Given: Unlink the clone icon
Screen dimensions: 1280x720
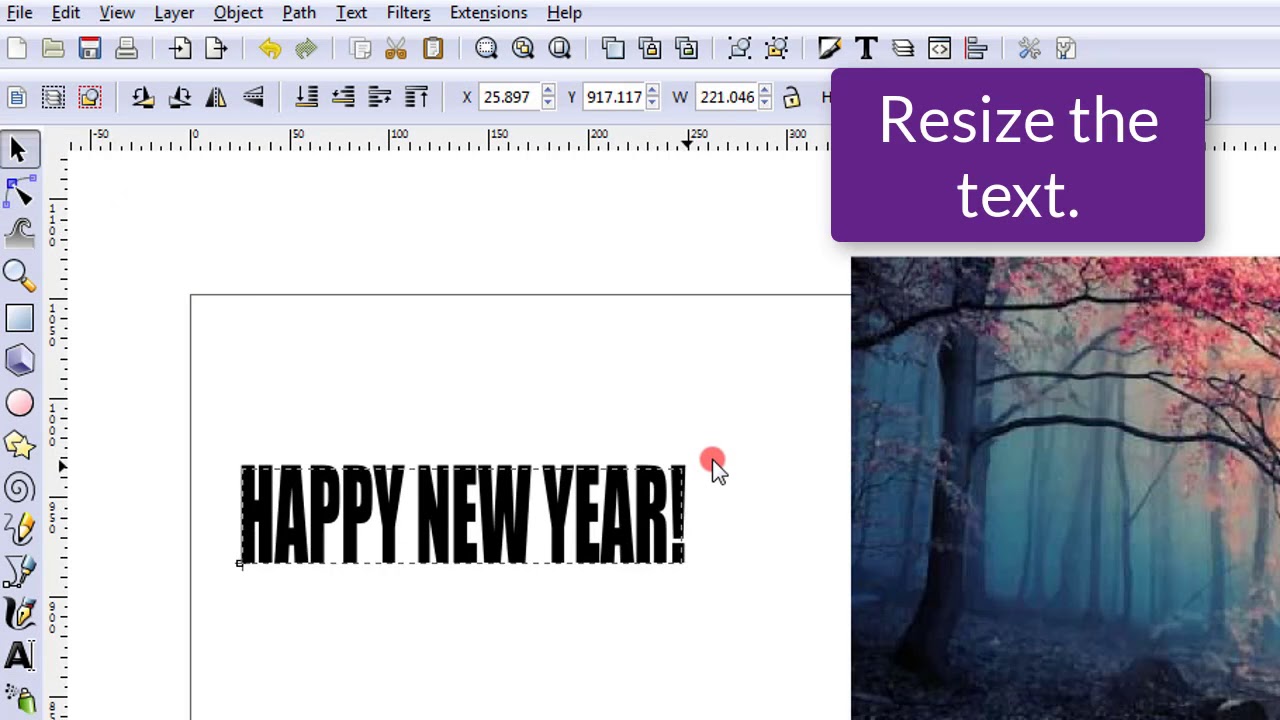Looking at the screenshot, I should tap(686, 48).
